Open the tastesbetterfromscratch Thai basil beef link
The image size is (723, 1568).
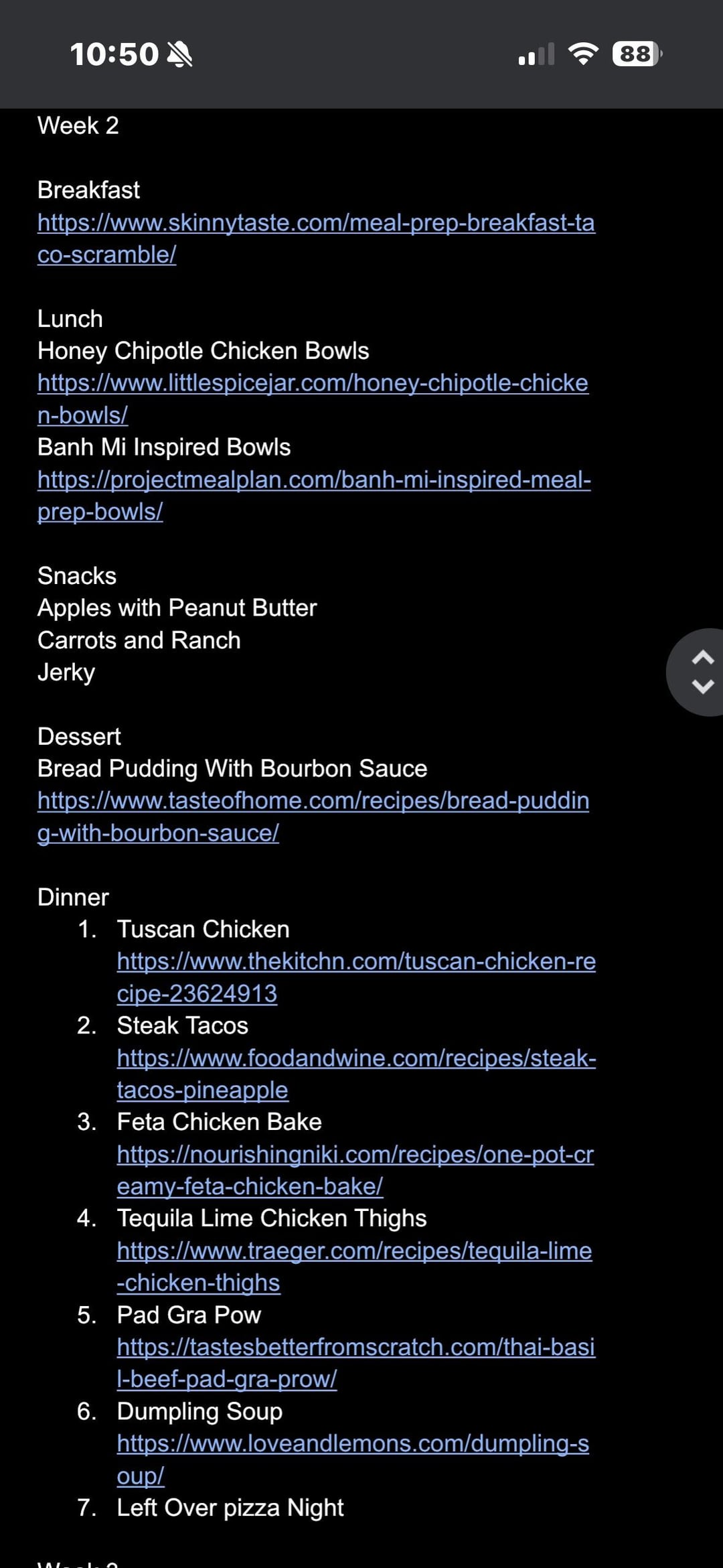tap(355, 1348)
